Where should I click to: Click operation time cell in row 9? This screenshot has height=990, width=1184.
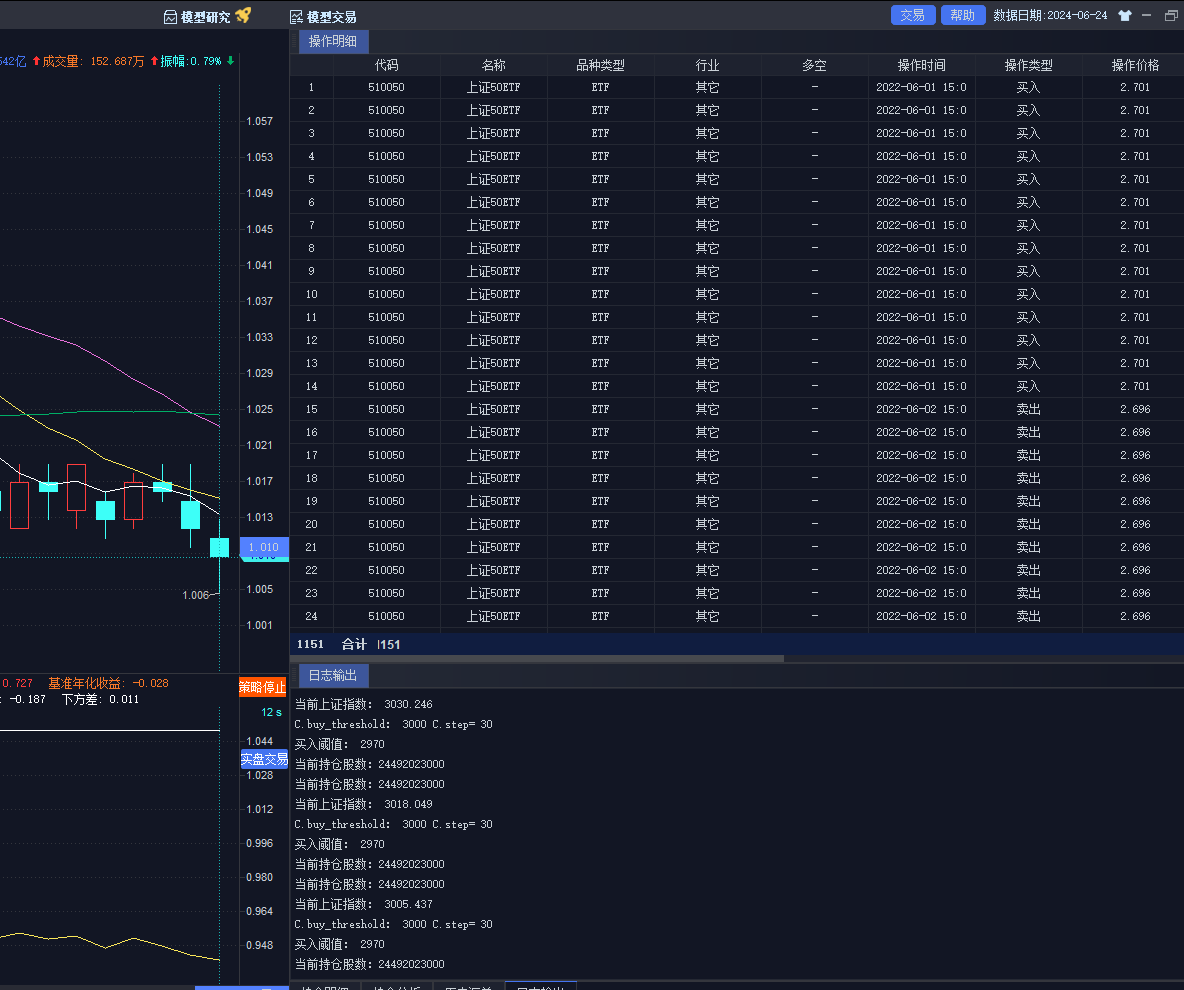(921, 271)
